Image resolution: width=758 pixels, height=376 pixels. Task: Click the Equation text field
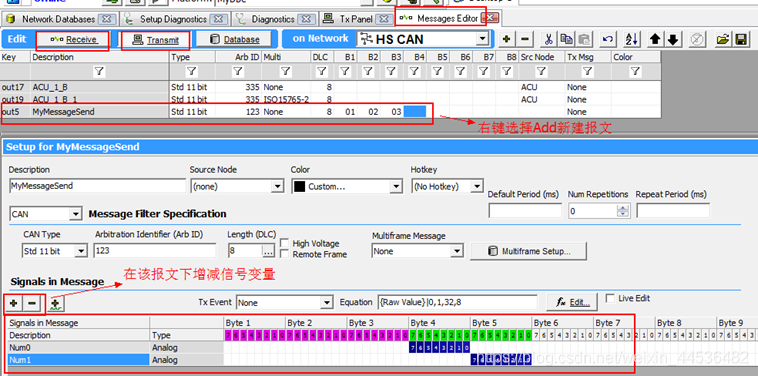point(457,303)
